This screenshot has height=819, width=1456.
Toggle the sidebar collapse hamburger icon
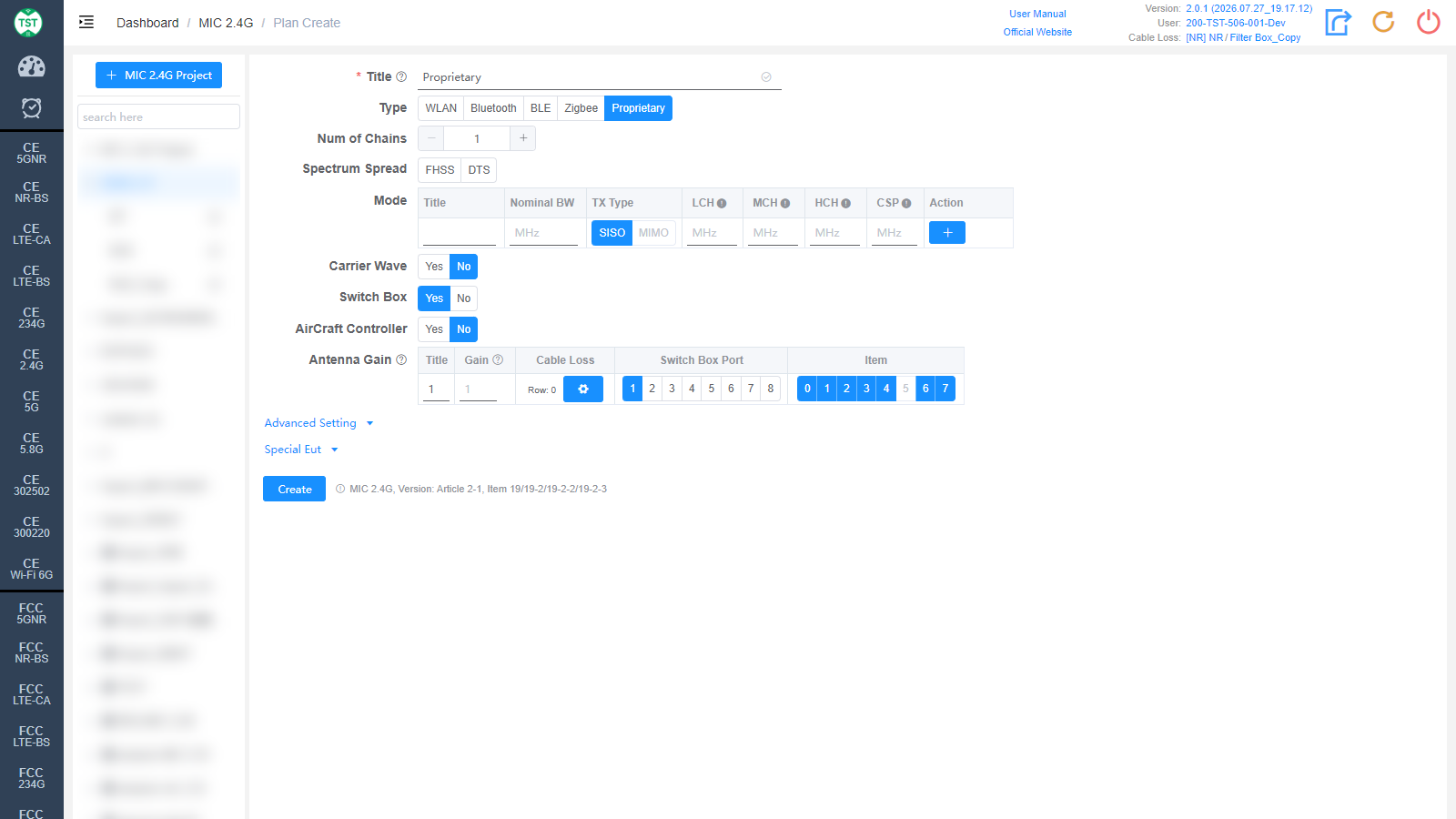86,23
